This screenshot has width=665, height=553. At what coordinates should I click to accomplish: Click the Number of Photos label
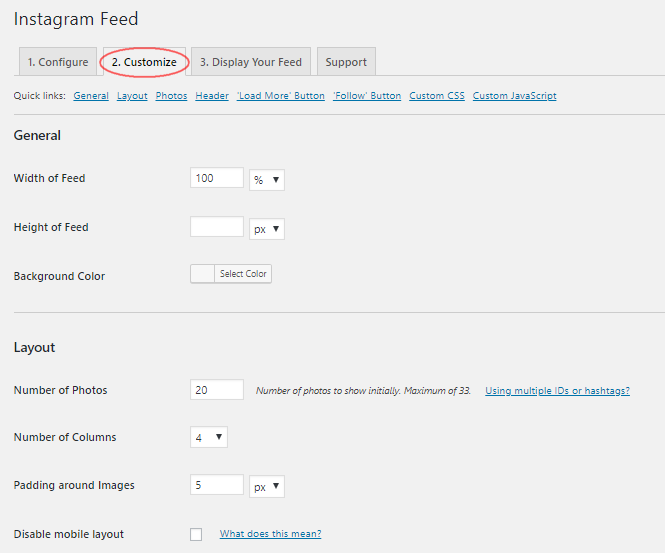point(61,390)
